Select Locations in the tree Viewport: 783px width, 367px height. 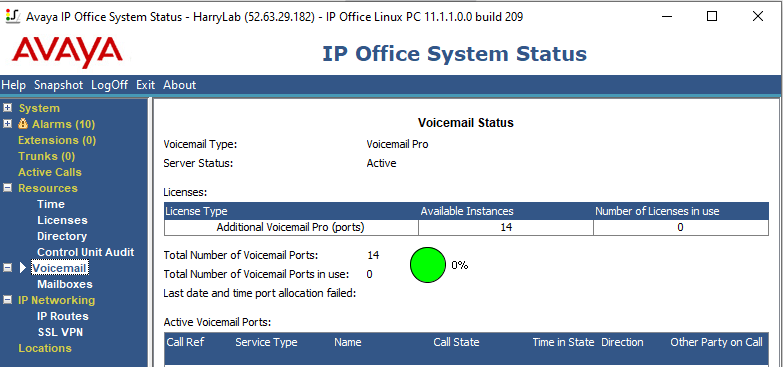(x=45, y=348)
